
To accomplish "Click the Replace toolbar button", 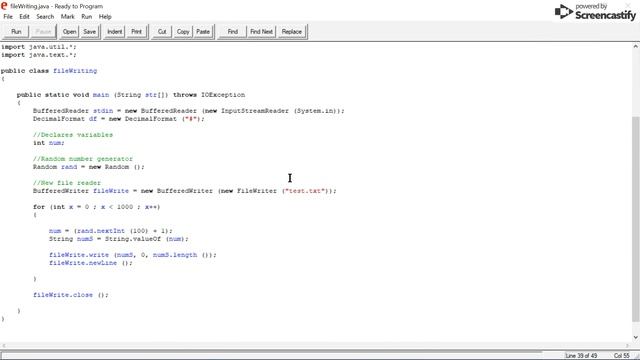I will click(x=291, y=31).
